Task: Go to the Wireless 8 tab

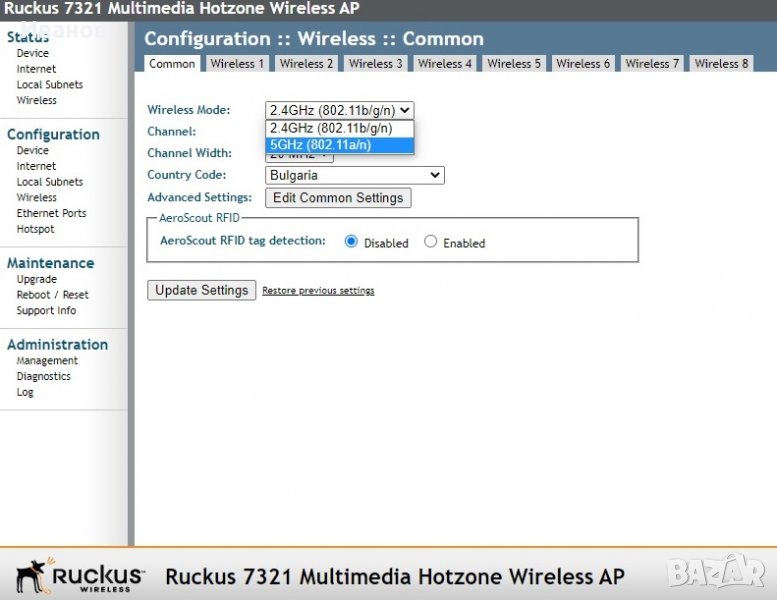Action: [x=722, y=63]
